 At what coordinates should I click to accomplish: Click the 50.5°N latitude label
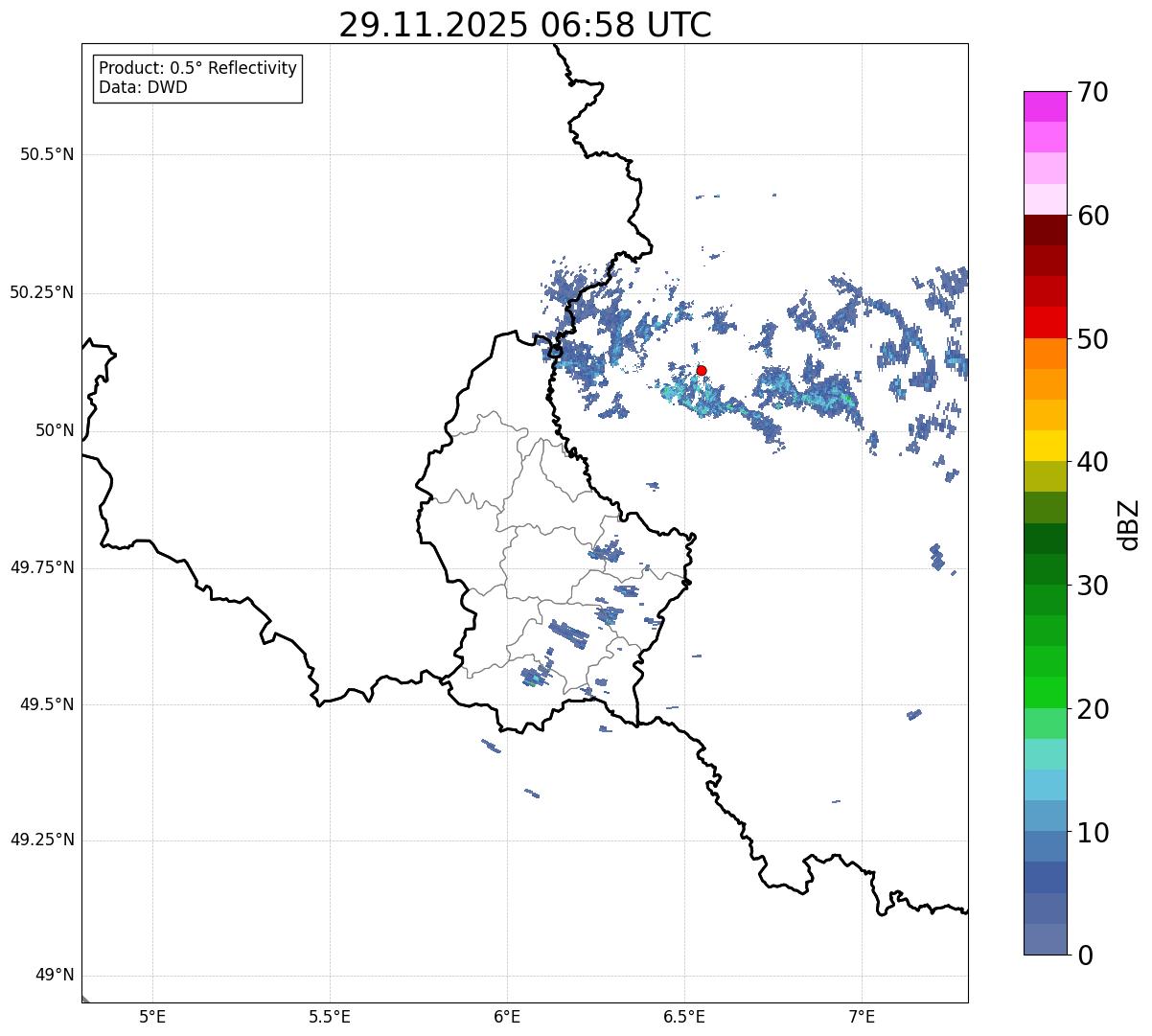click(x=47, y=154)
